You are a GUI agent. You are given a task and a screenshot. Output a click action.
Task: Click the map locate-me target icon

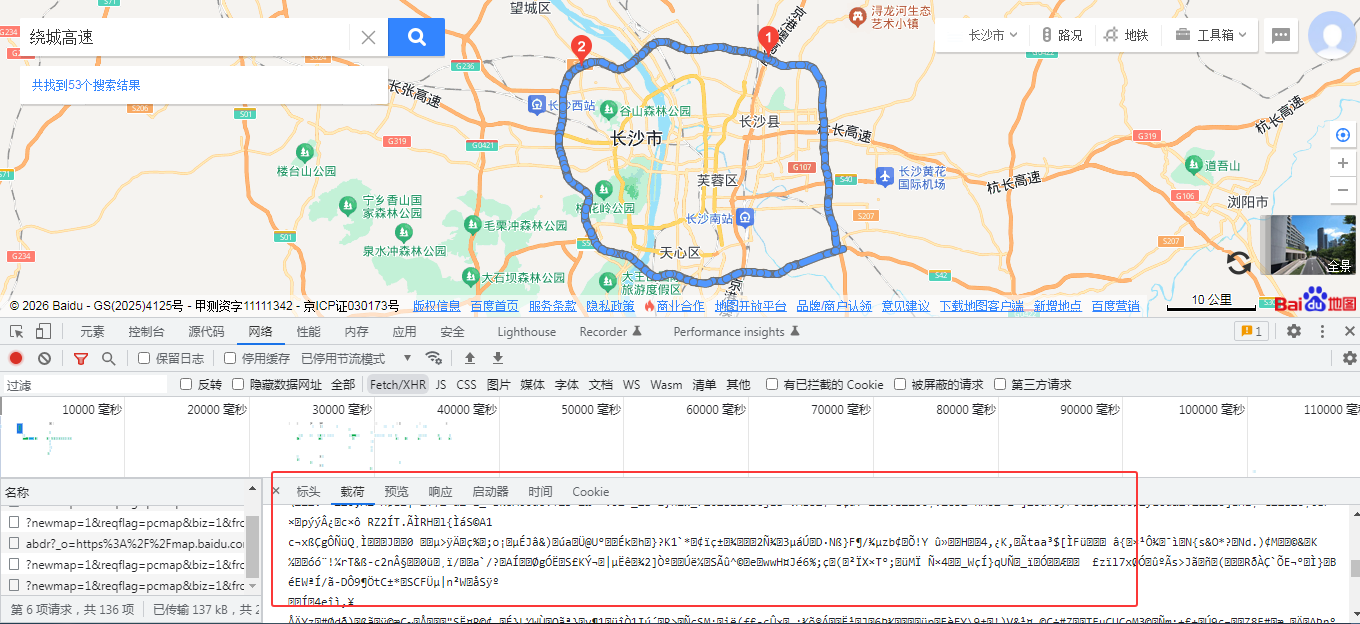[x=1343, y=135]
